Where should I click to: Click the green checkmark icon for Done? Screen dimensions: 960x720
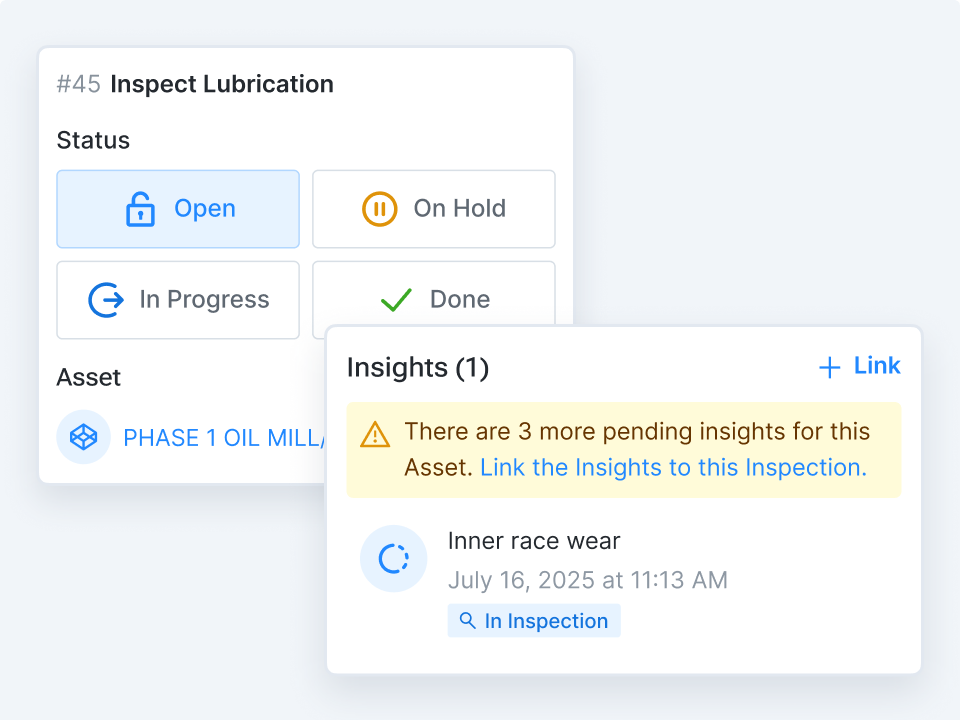pyautogui.click(x=396, y=300)
